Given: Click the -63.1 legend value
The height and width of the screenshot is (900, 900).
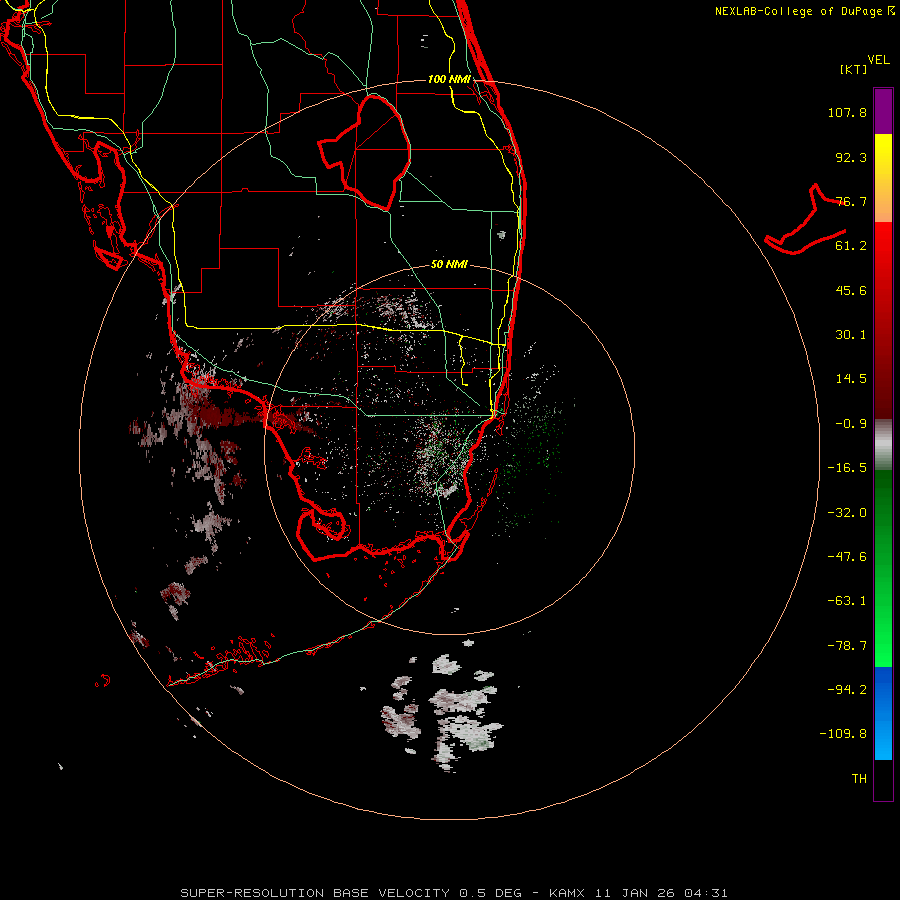Looking at the screenshot, I should click(x=847, y=601).
